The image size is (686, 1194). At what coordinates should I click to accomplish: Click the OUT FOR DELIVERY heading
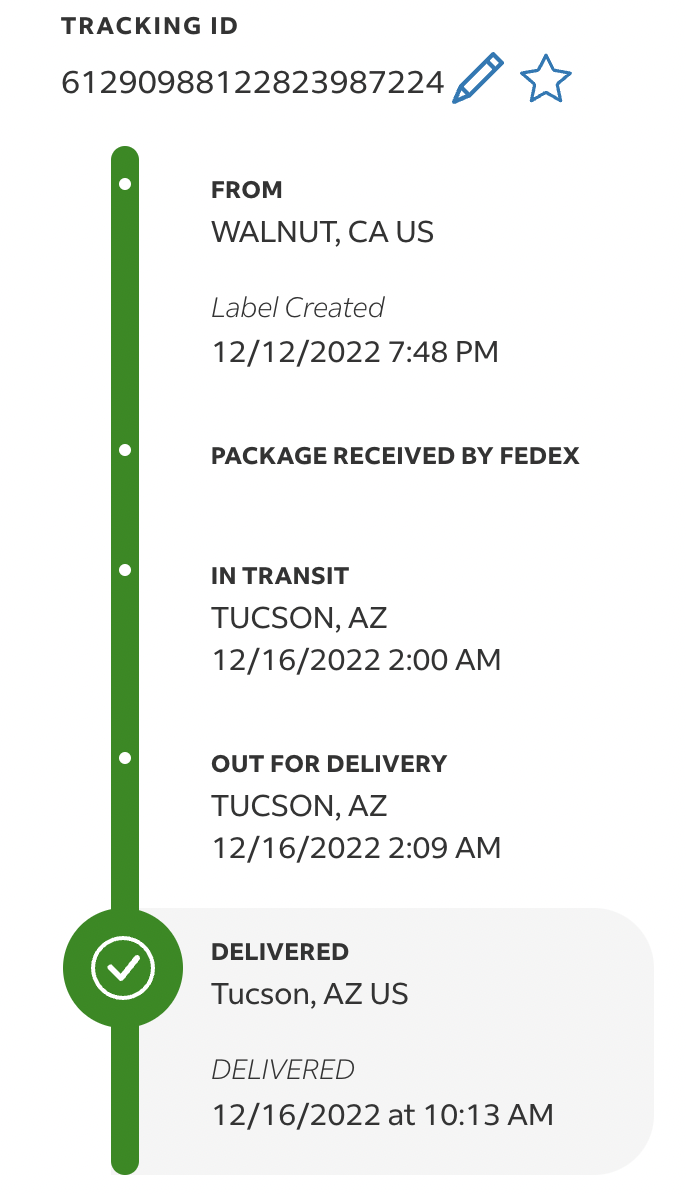tap(329, 764)
